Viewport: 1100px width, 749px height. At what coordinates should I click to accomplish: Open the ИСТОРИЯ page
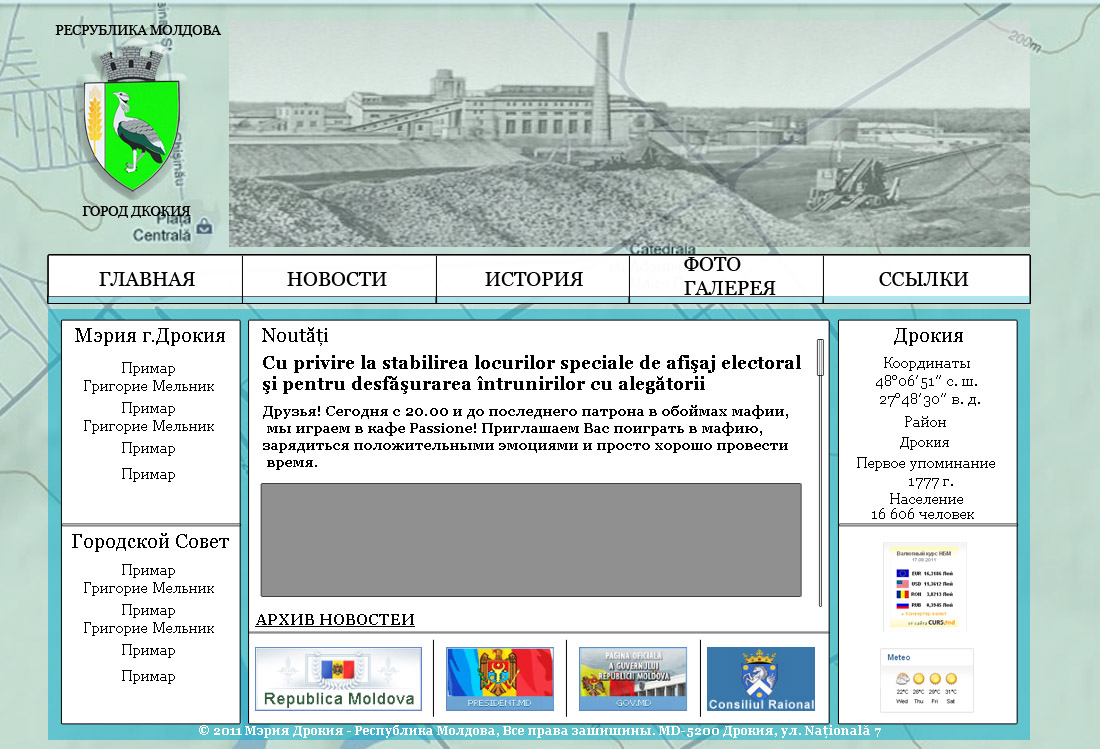coord(533,279)
